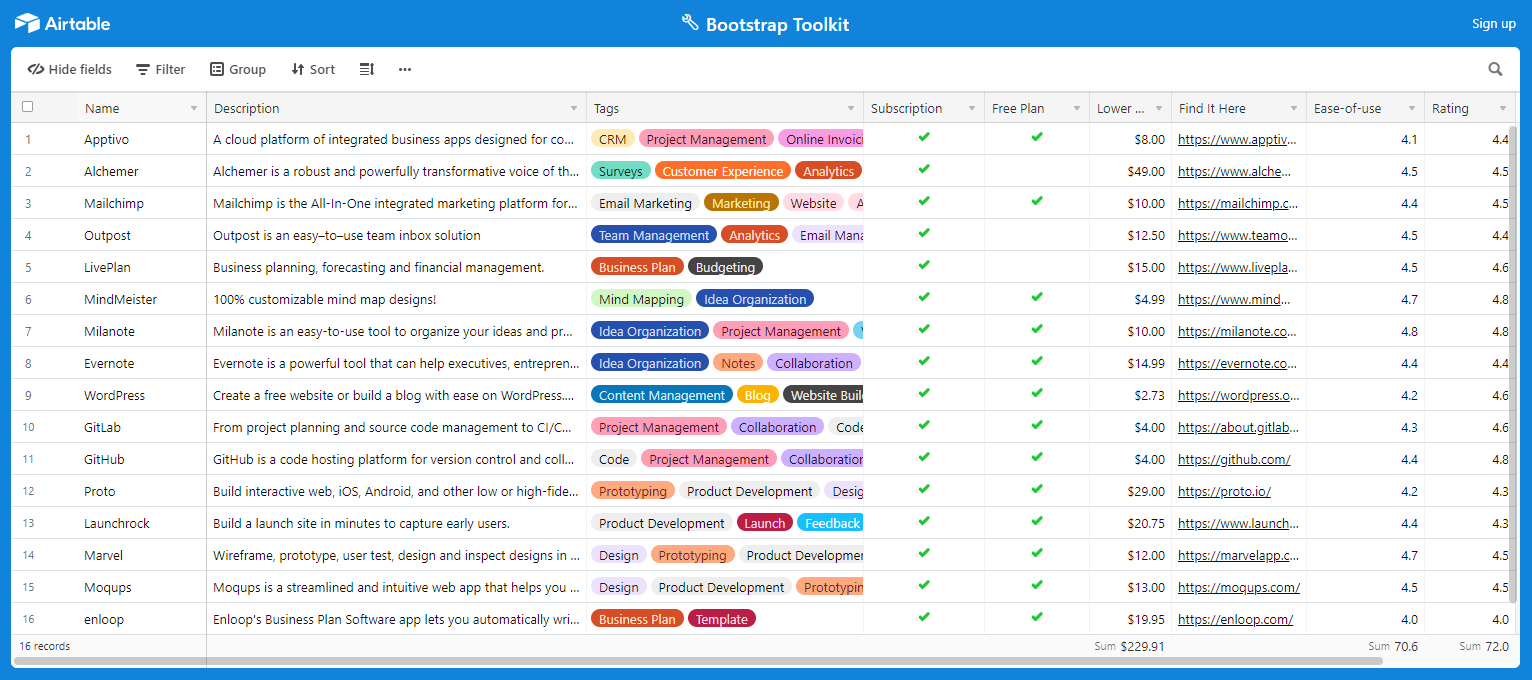Image resolution: width=1532 pixels, height=680 pixels.
Task: Click the CRM tag in Apptivo row
Action: tap(613, 139)
